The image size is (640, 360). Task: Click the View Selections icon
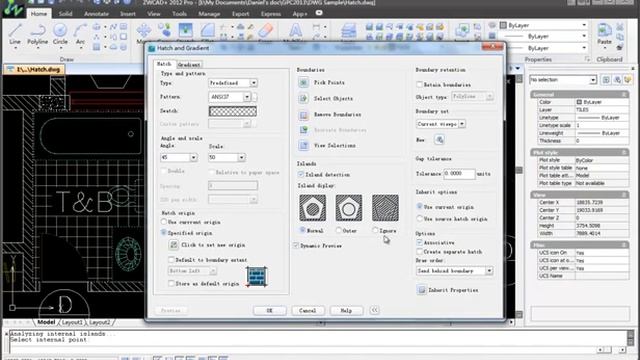coord(303,146)
